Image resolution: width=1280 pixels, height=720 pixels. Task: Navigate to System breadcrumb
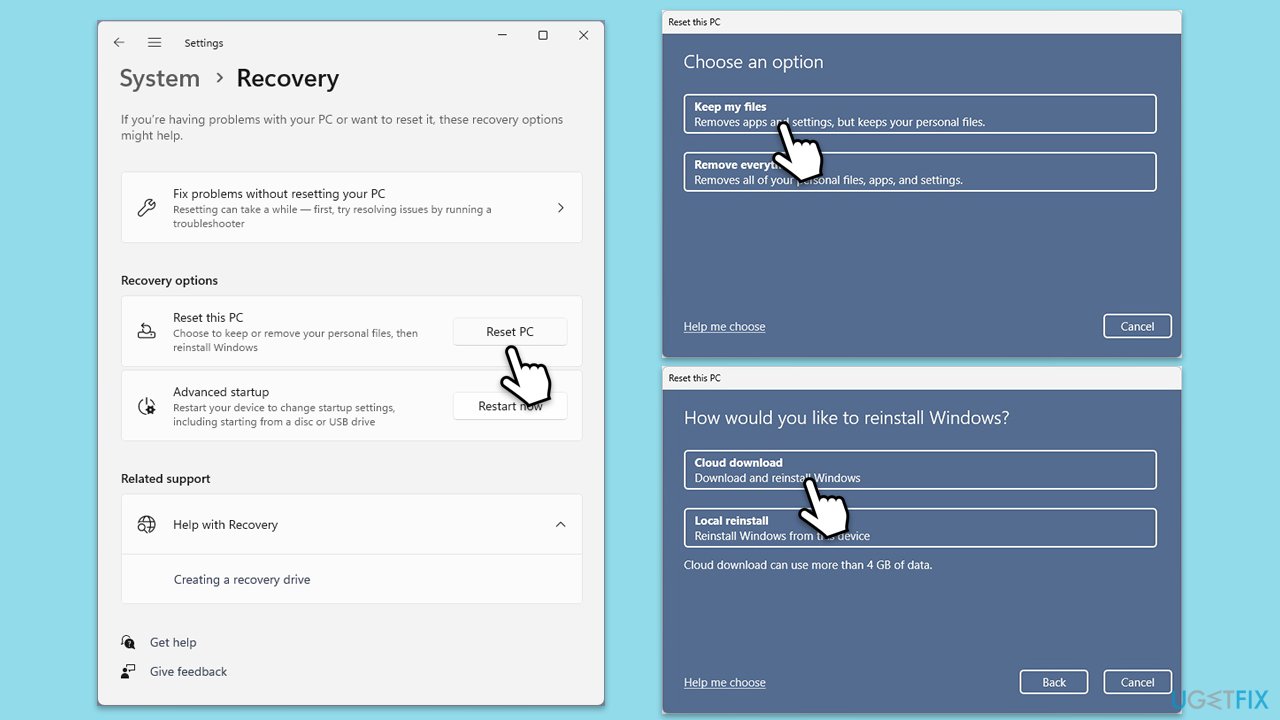pos(160,78)
